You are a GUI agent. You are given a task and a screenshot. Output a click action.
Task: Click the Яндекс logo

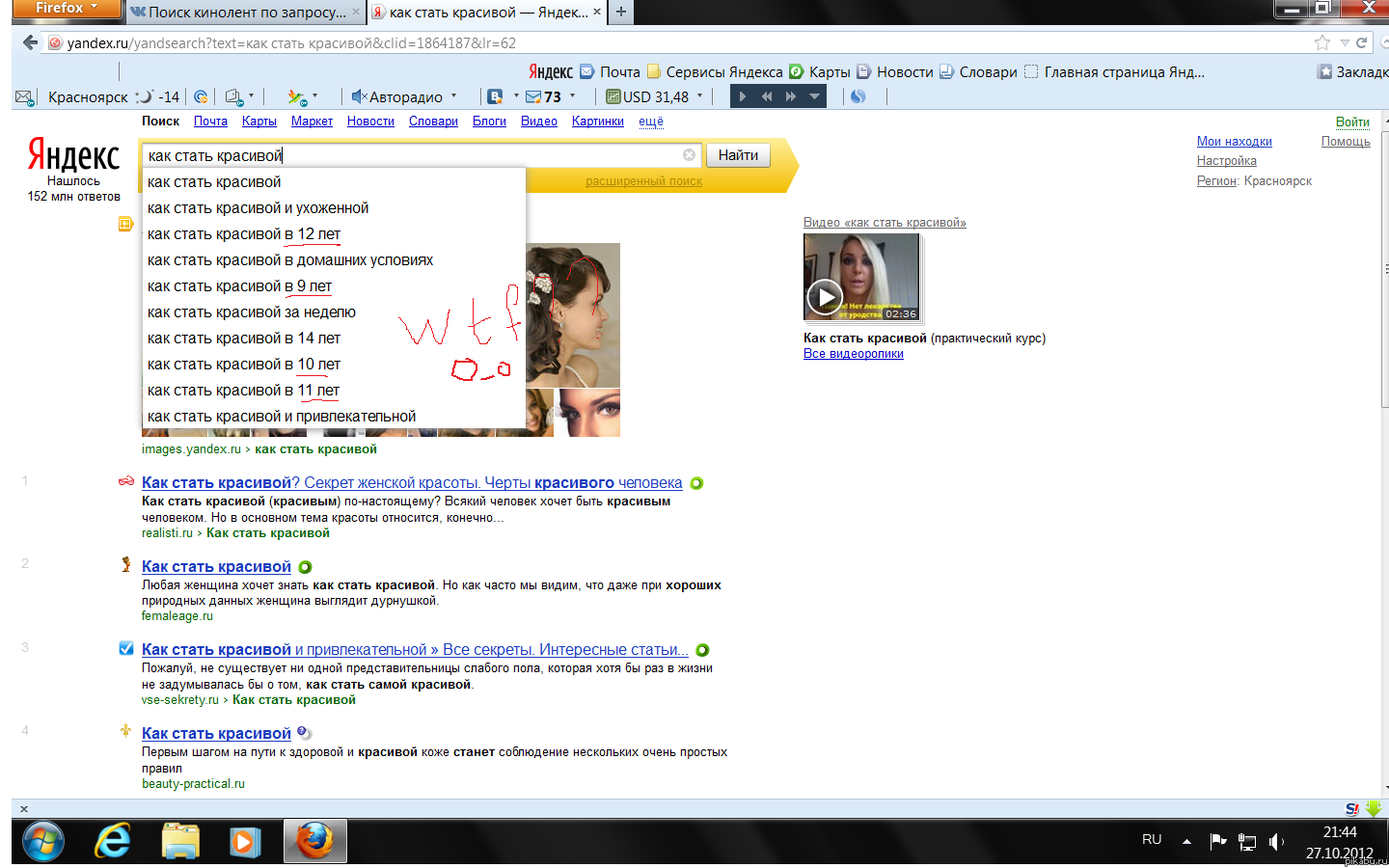tap(73, 155)
